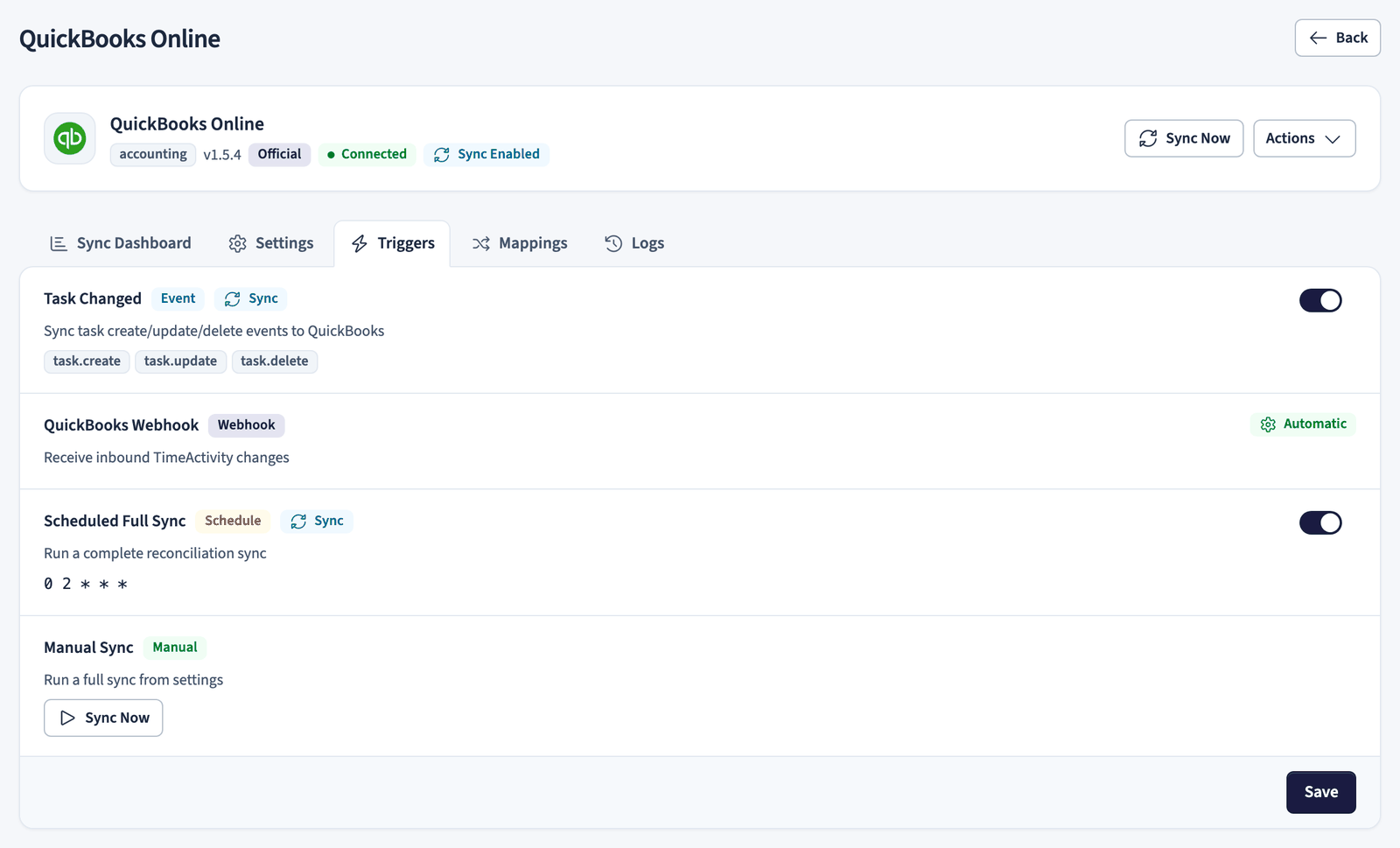Screen dimensions: 1400x848
Task: Click the QuickBooks Webhook trigger title
Action: coord(122,425)
